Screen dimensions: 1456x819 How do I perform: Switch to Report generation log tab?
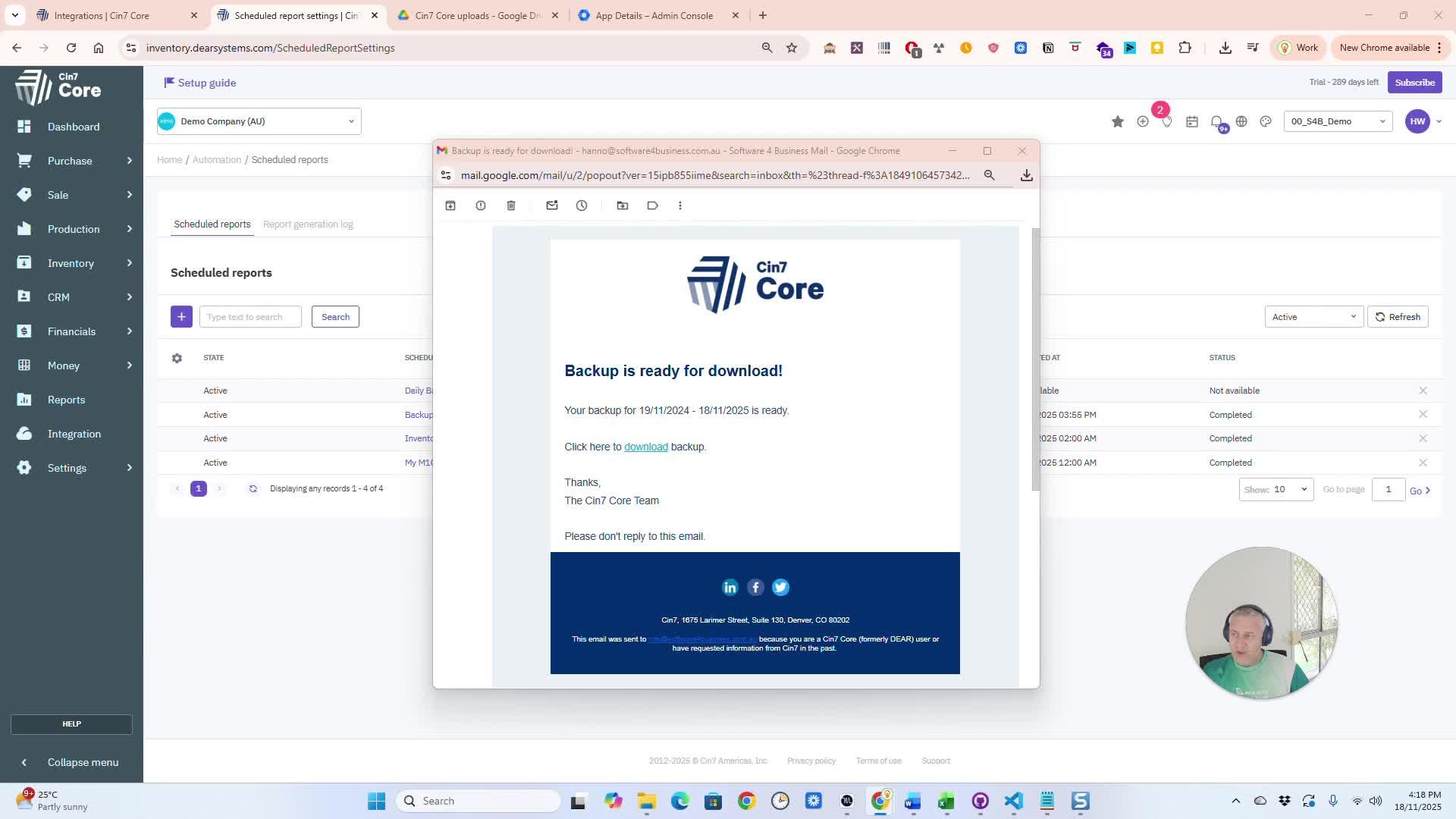coord(308,224)
